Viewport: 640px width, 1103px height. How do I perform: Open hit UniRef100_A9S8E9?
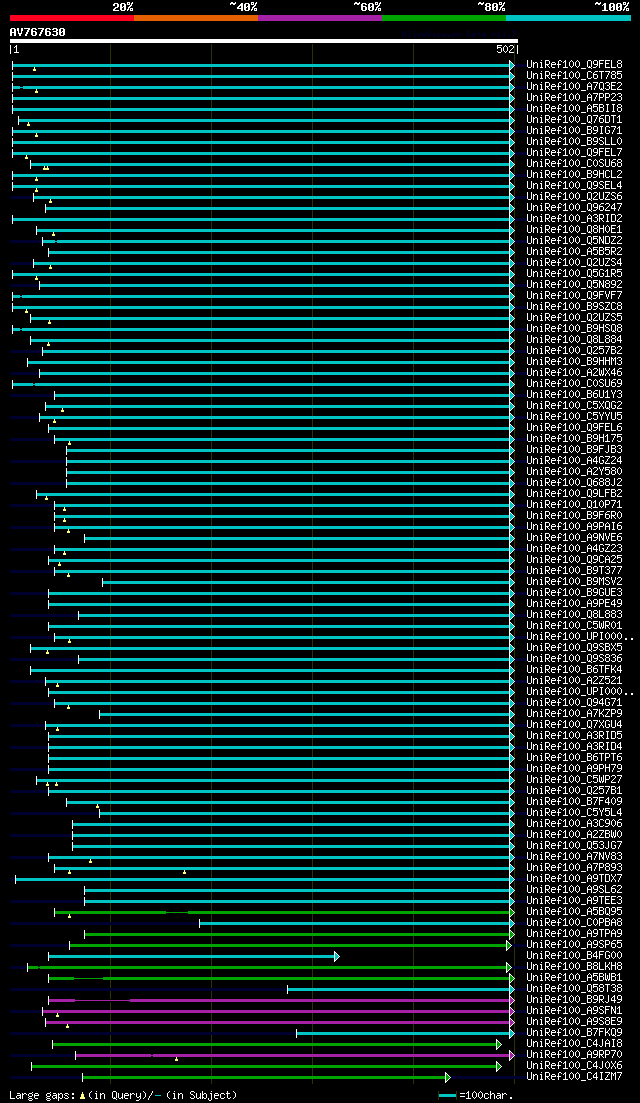[574, 1021]
